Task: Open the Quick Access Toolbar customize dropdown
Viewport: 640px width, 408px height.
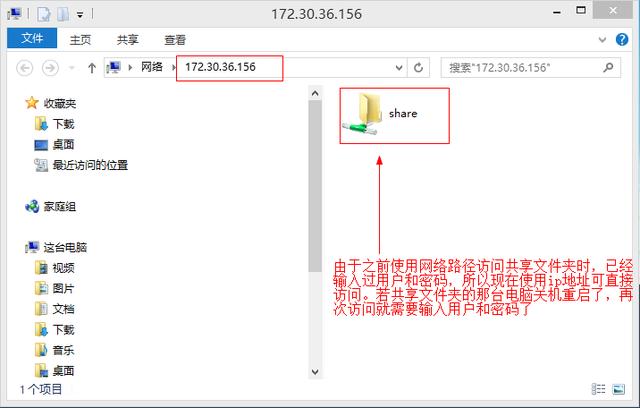Action: (80, 15)
